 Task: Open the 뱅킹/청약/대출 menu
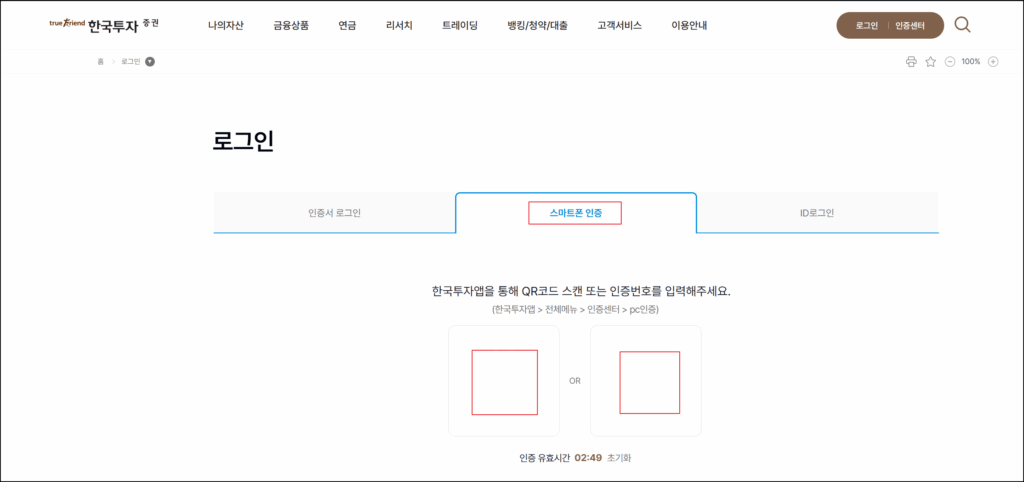tap(537, 25)
